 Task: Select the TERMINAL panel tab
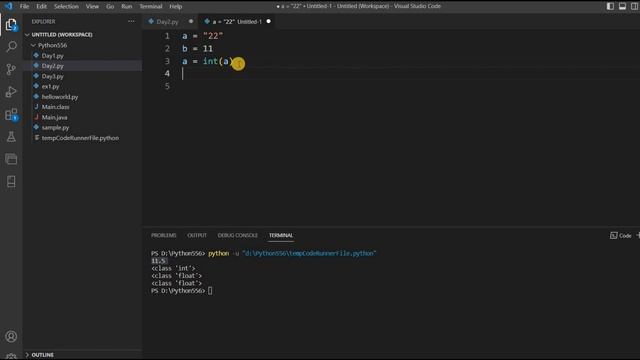pyautogui.click(x=281, y=236)
